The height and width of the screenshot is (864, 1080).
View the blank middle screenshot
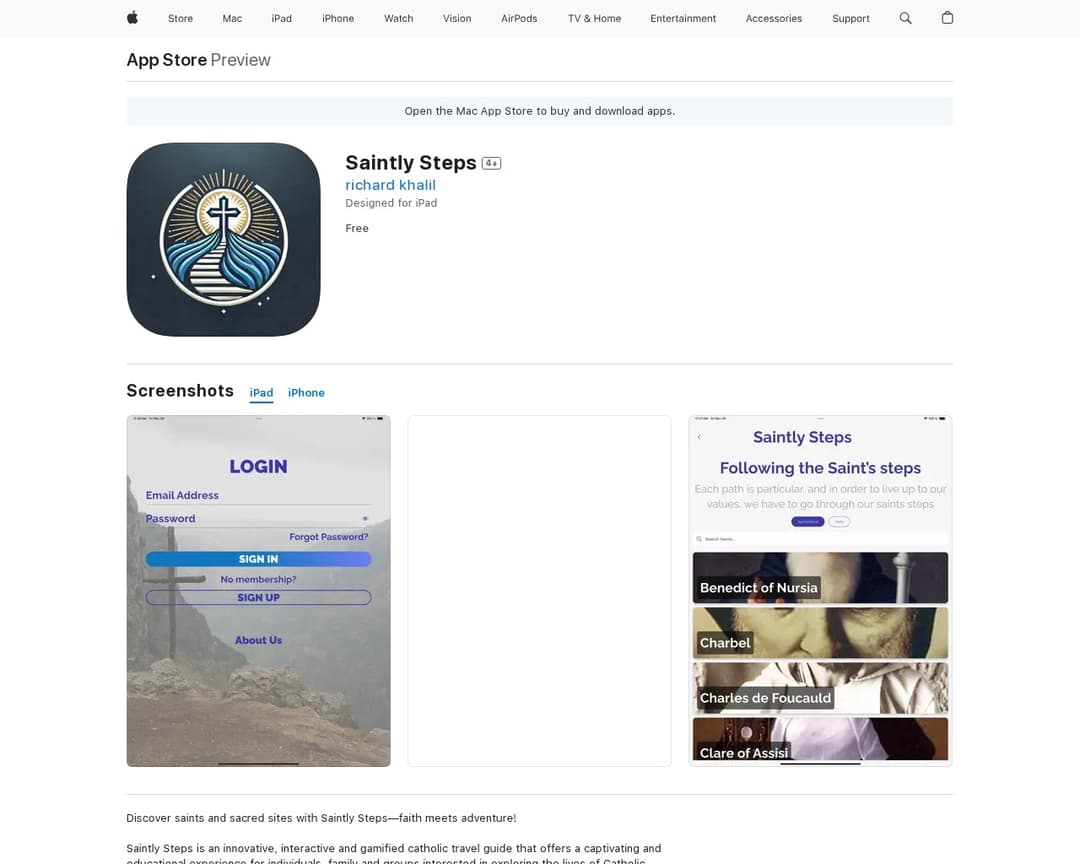pos(539,590)
